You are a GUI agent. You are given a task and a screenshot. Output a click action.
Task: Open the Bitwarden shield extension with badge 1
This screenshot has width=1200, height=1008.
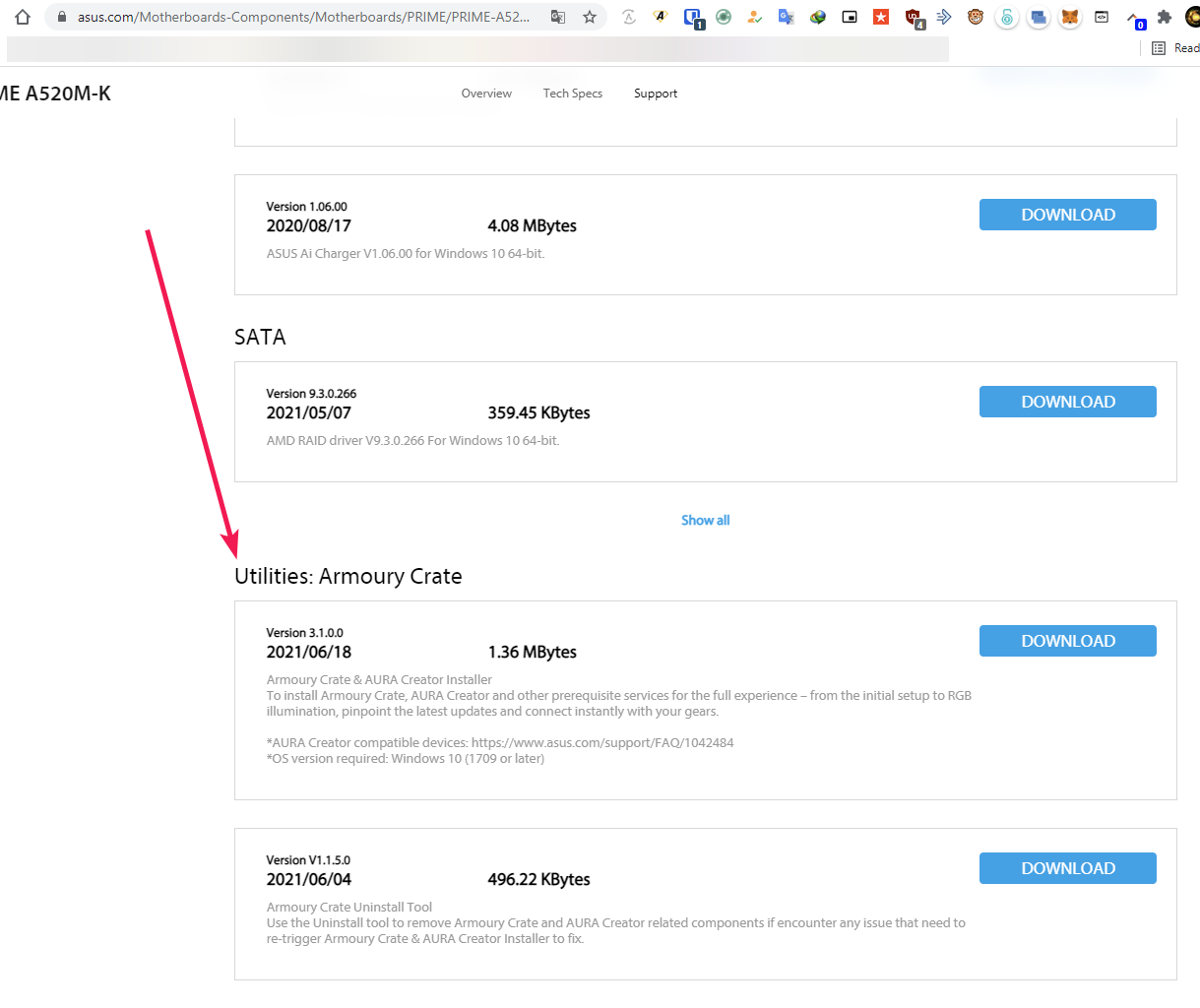coord(693,18)
